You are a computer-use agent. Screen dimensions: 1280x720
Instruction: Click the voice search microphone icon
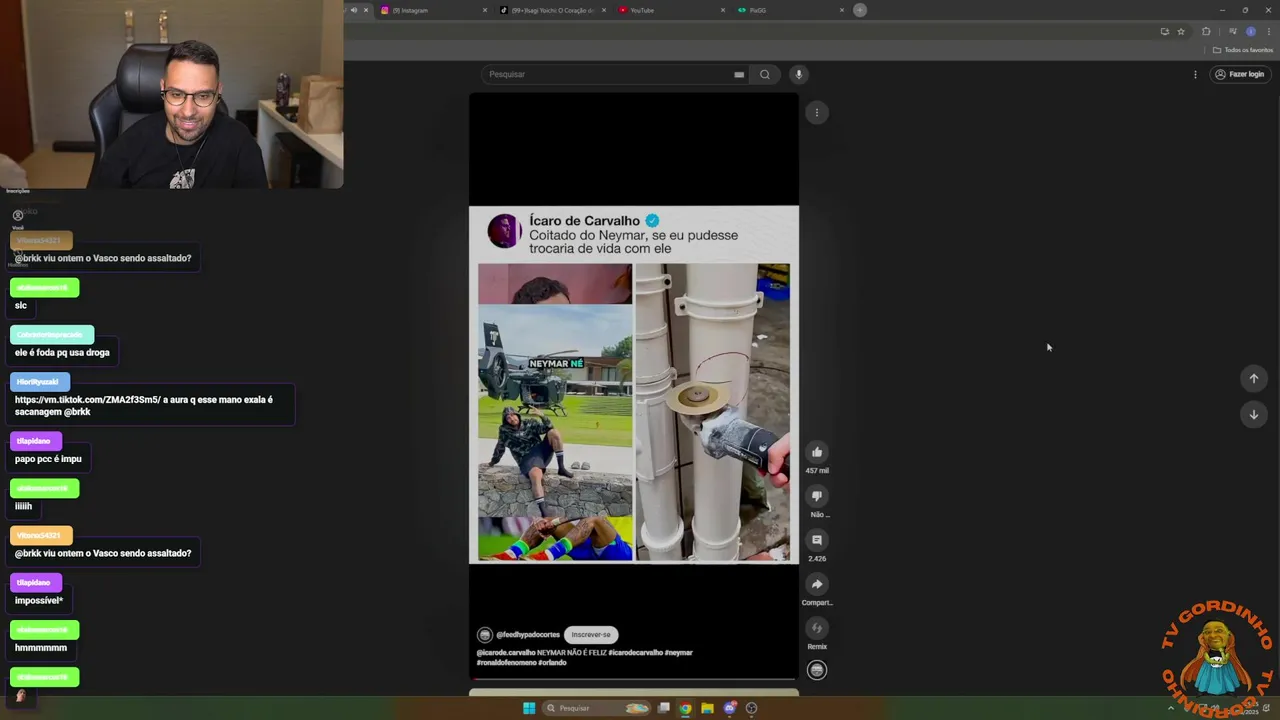point(798,74)
